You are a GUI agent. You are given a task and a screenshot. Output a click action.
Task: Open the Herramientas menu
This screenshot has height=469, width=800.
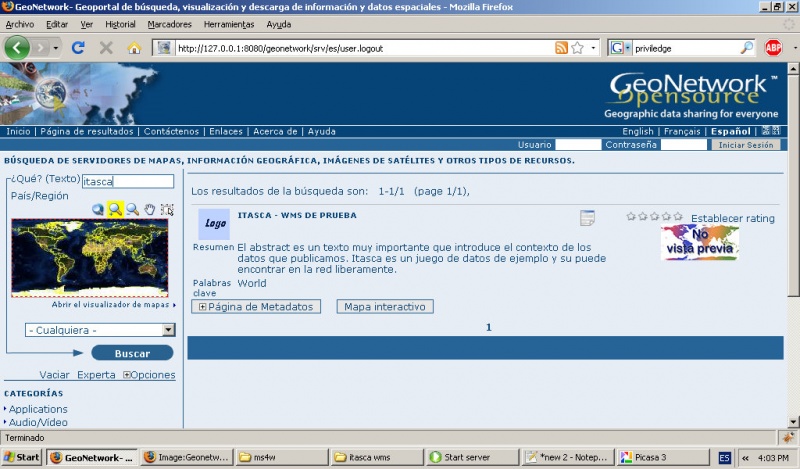[229, 23]
